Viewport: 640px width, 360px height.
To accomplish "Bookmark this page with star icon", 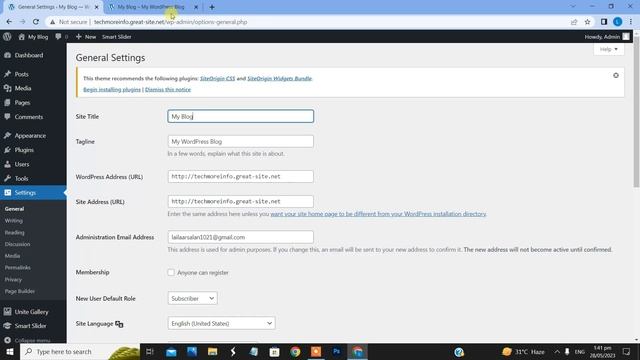I will pos(587,22).
